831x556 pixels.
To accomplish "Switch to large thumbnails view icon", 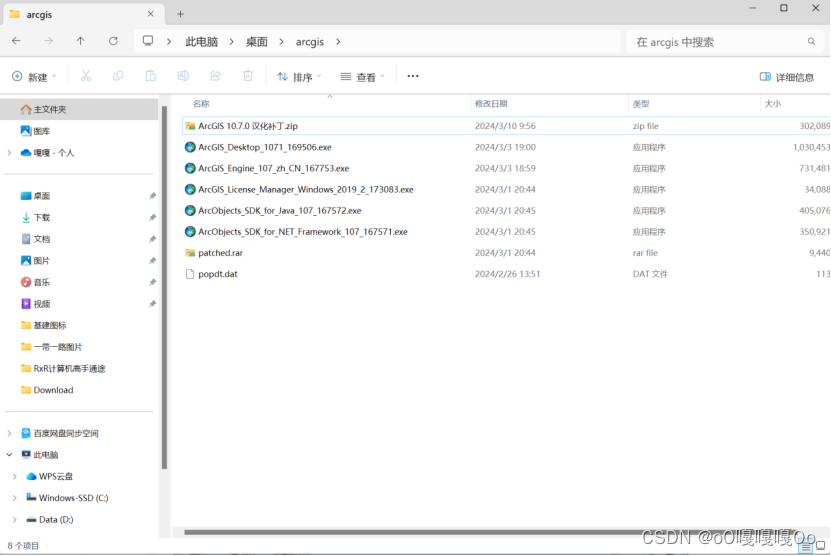I will coord(820,546).
